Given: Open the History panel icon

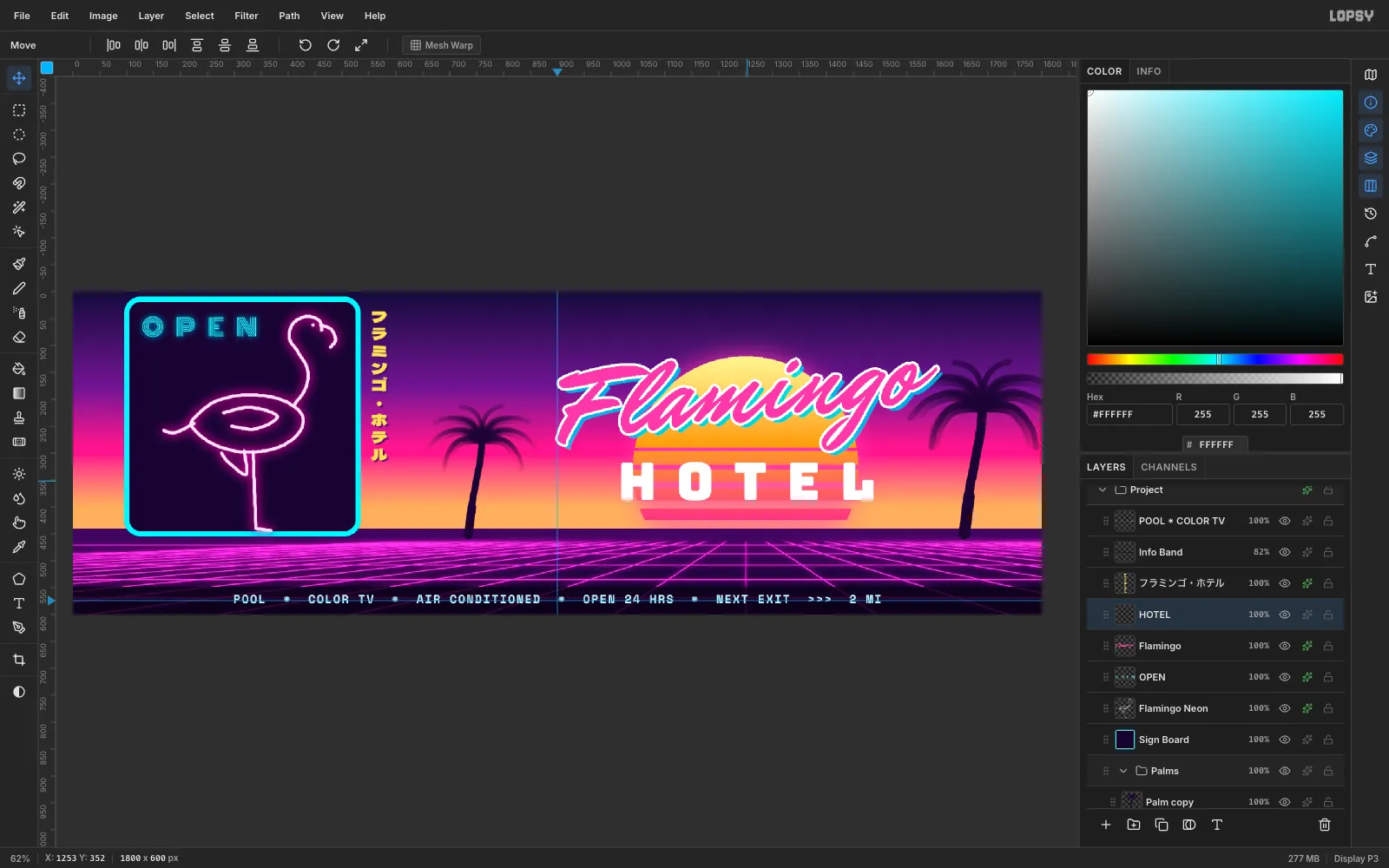Looking at the screenshot, I should [1371, 214].
